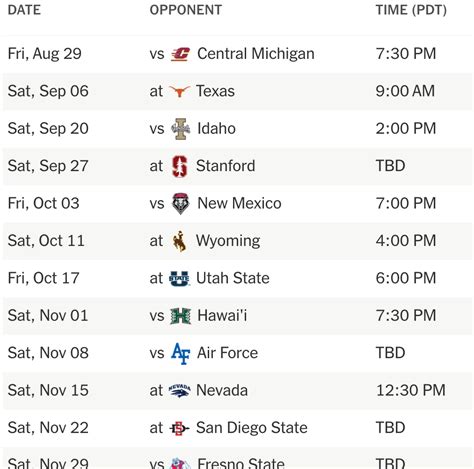Click the Central Michigan team logo

(180, 54)
